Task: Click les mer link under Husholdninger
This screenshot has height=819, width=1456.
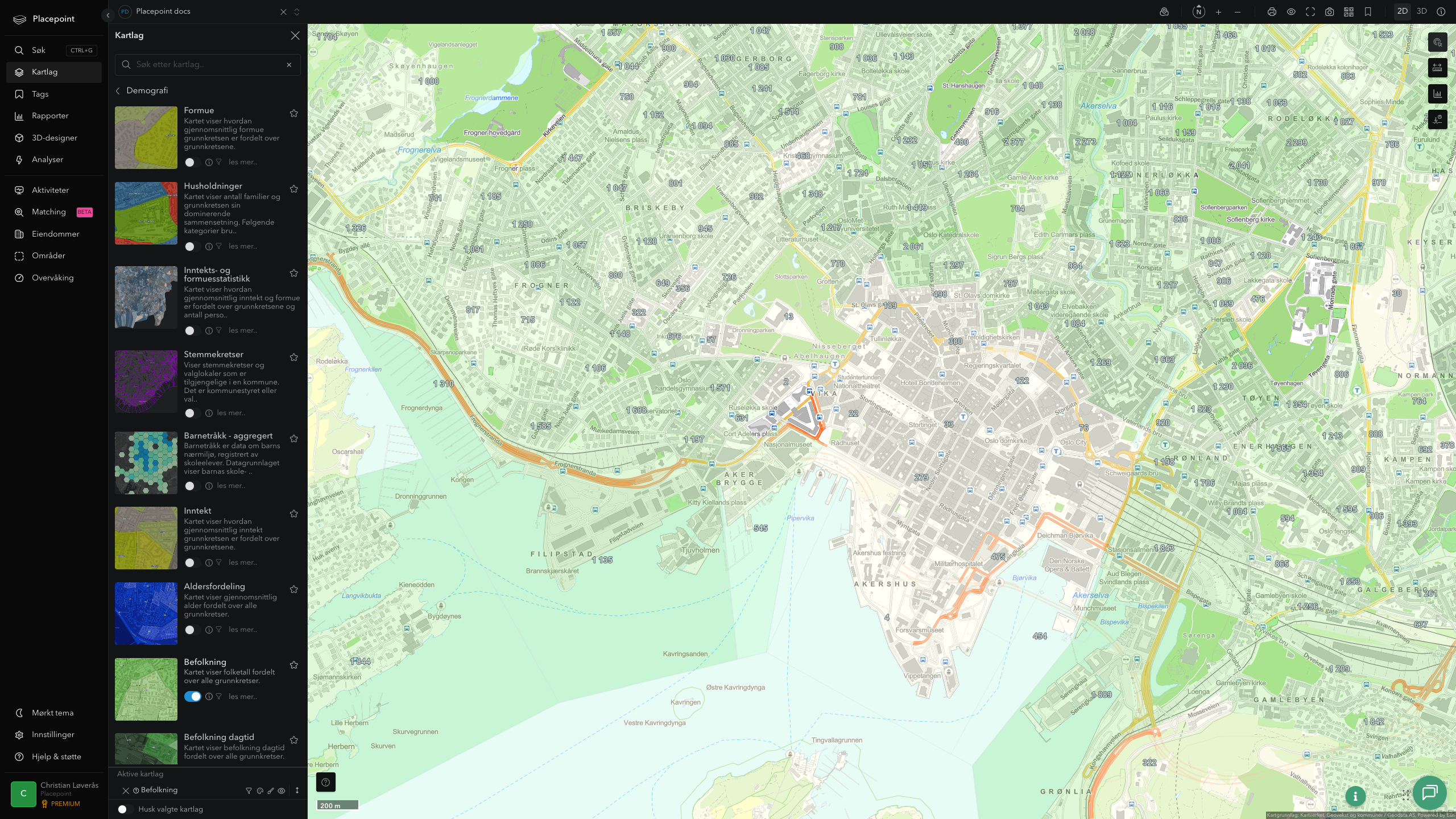Action: coord(243,246)
